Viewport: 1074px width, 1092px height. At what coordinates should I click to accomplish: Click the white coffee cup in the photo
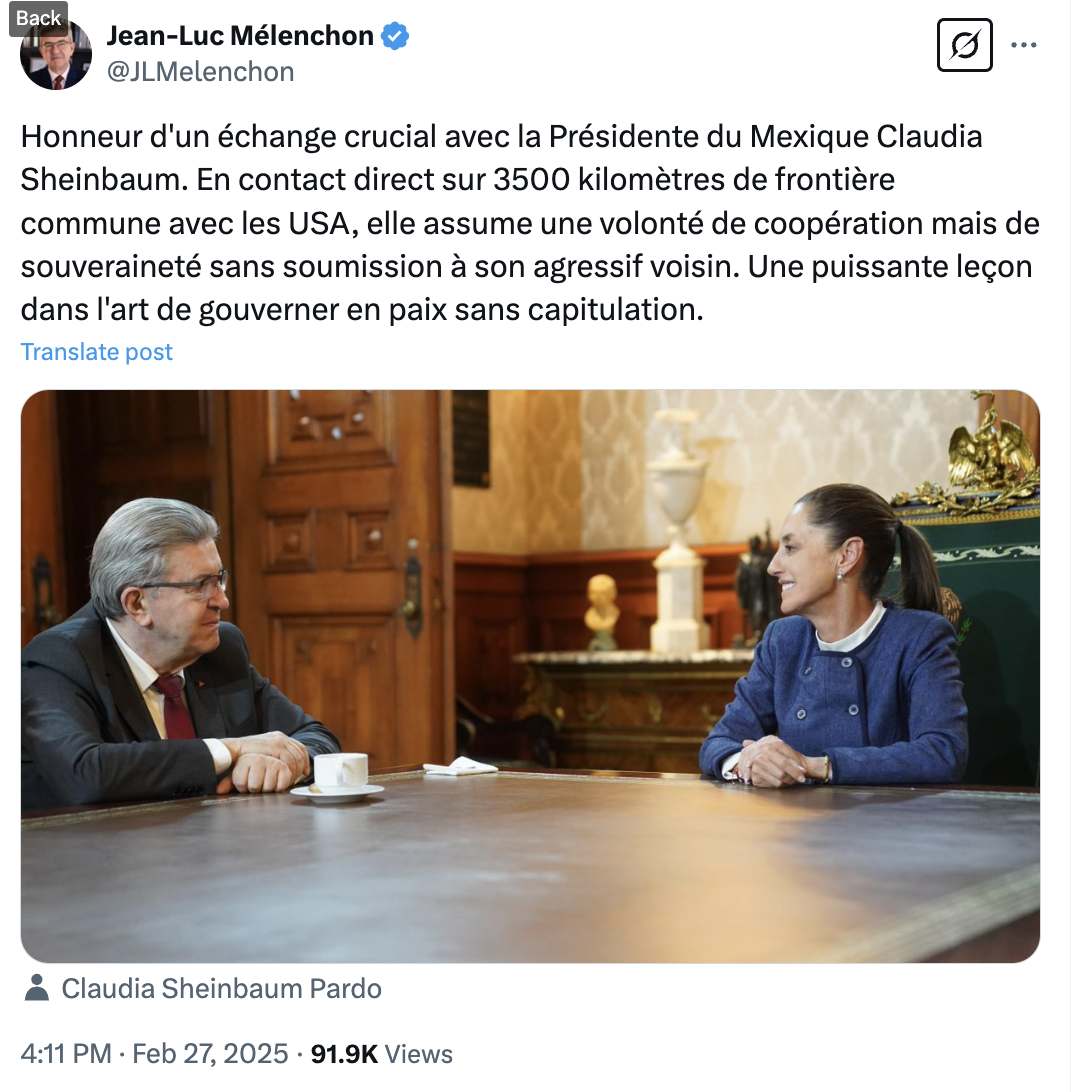pyautogui.click(x=339, y=777)
